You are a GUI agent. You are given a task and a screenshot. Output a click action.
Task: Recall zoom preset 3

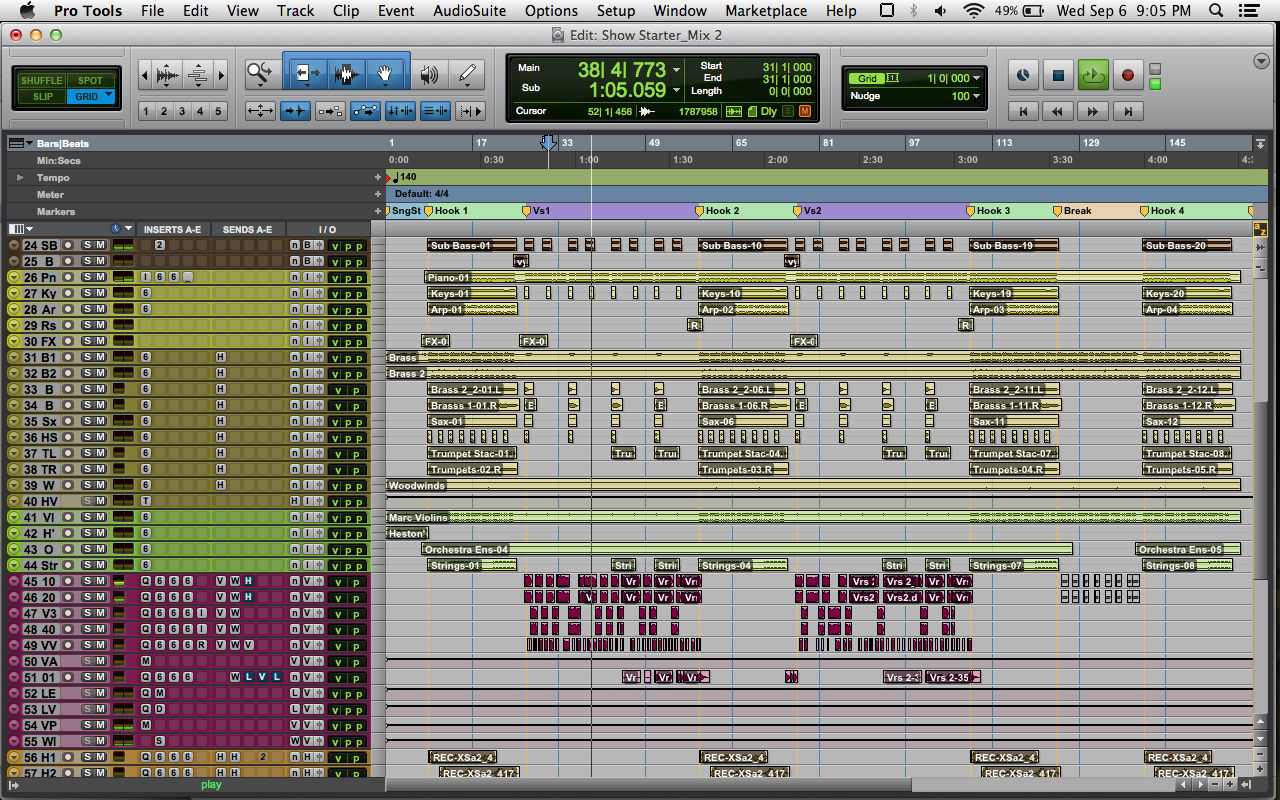pyautogui.click(x=181, y=111)
